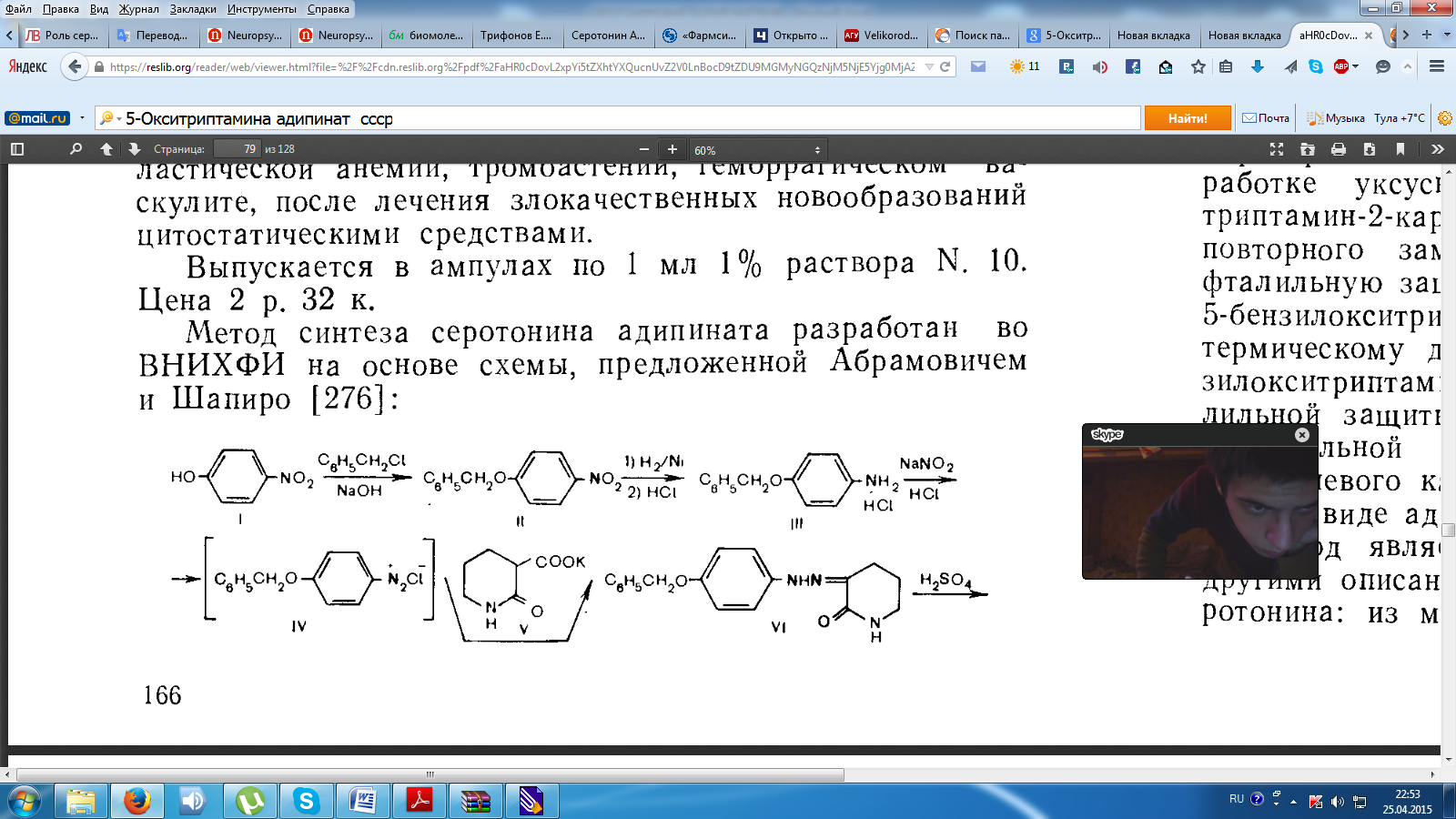Go to next PDF page arrow

pyautogui.click(x=135, y=149)
